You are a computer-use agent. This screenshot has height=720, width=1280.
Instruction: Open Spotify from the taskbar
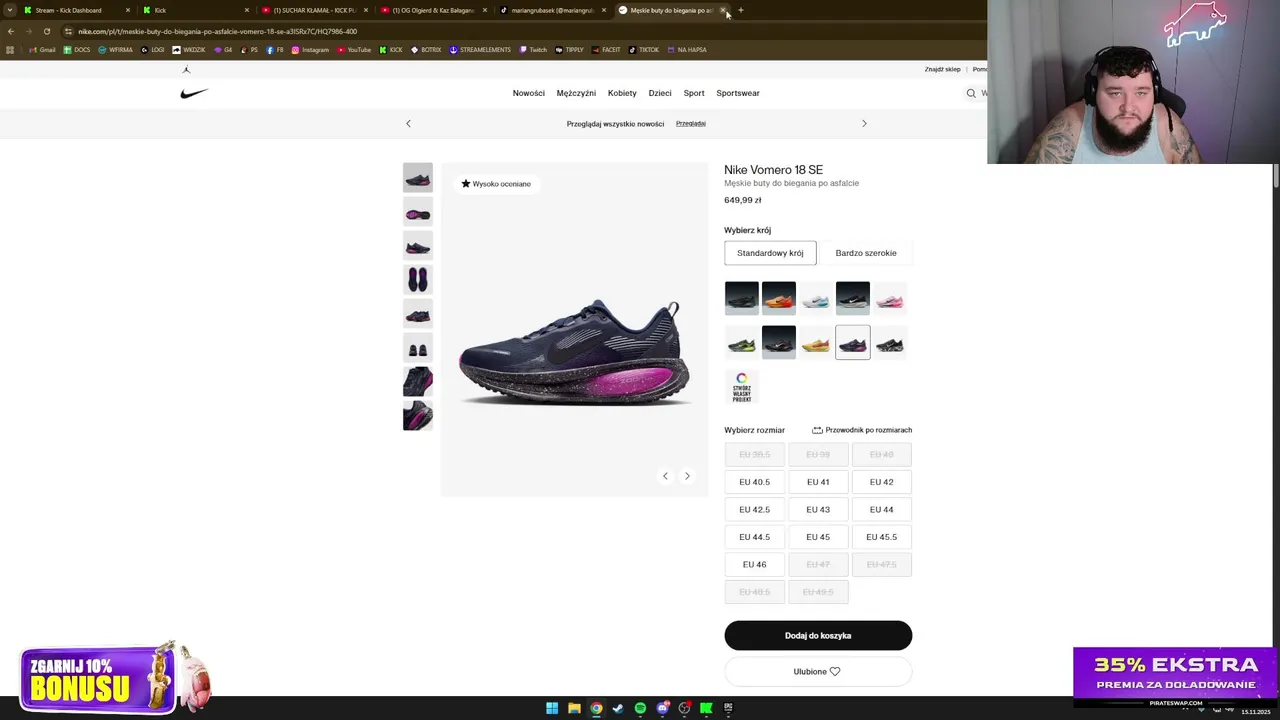pos(640,708)
